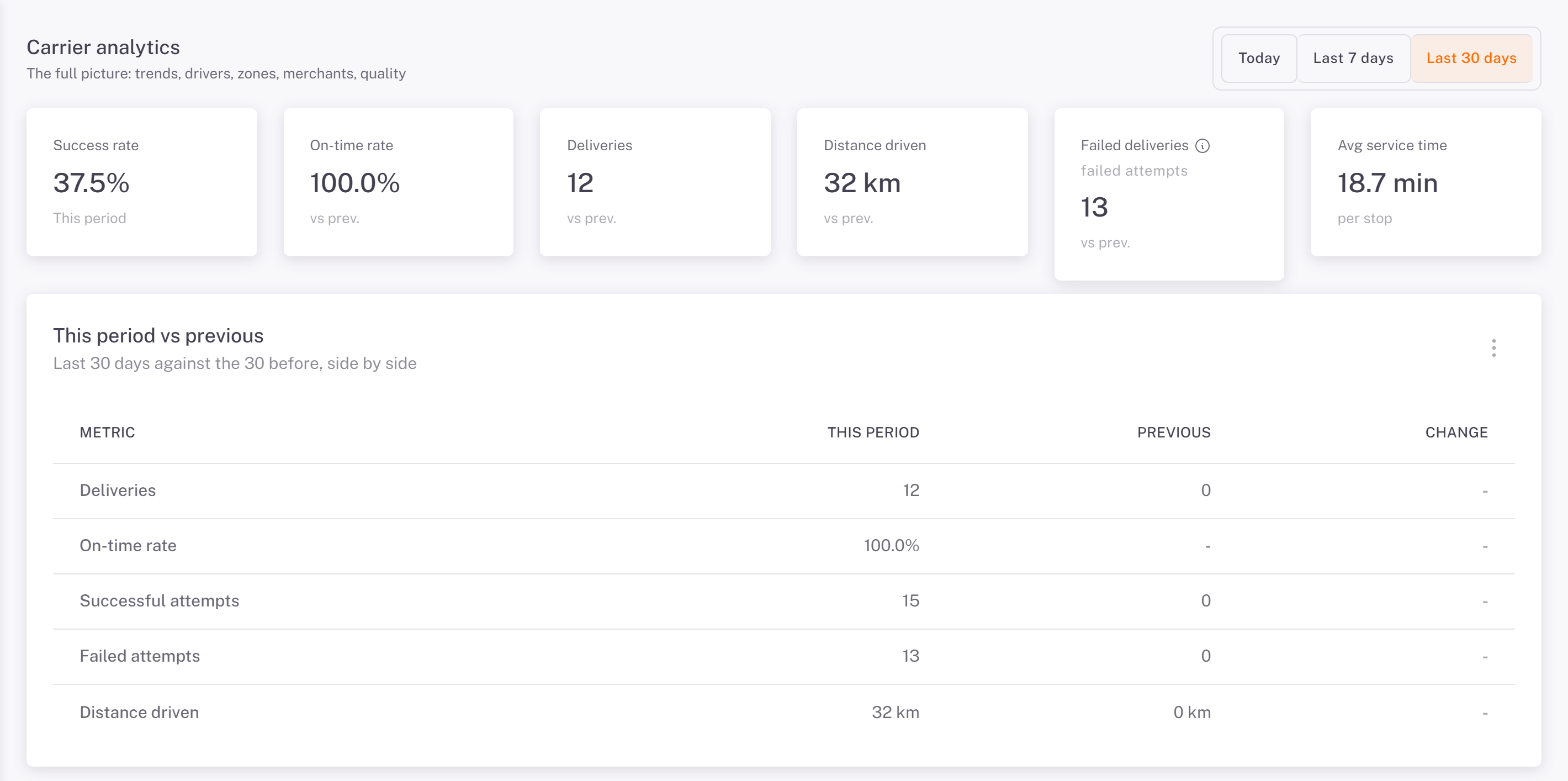Click the Avg service time 18.7 min
The width and height of the screenshot is (1568, 781).
point(1387,183)
